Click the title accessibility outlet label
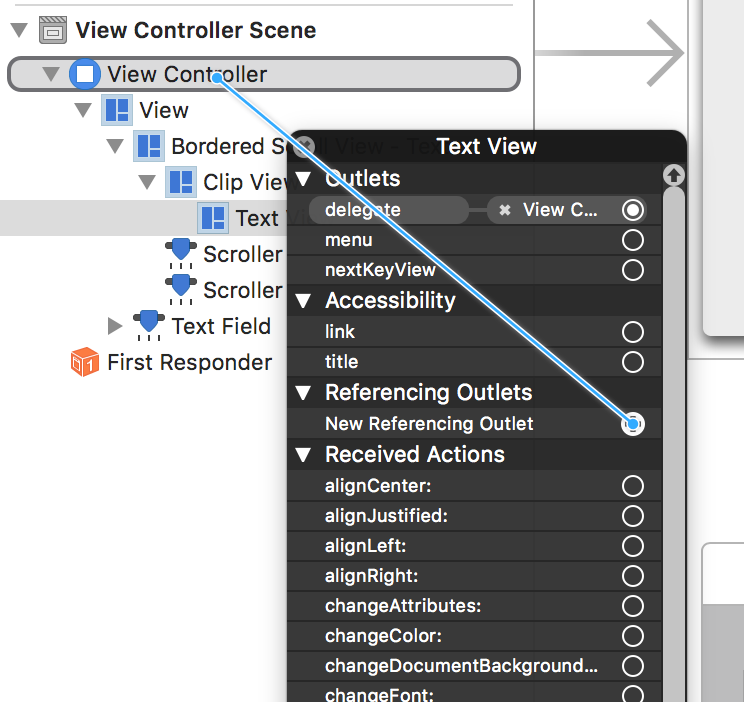 click(342, 362)
